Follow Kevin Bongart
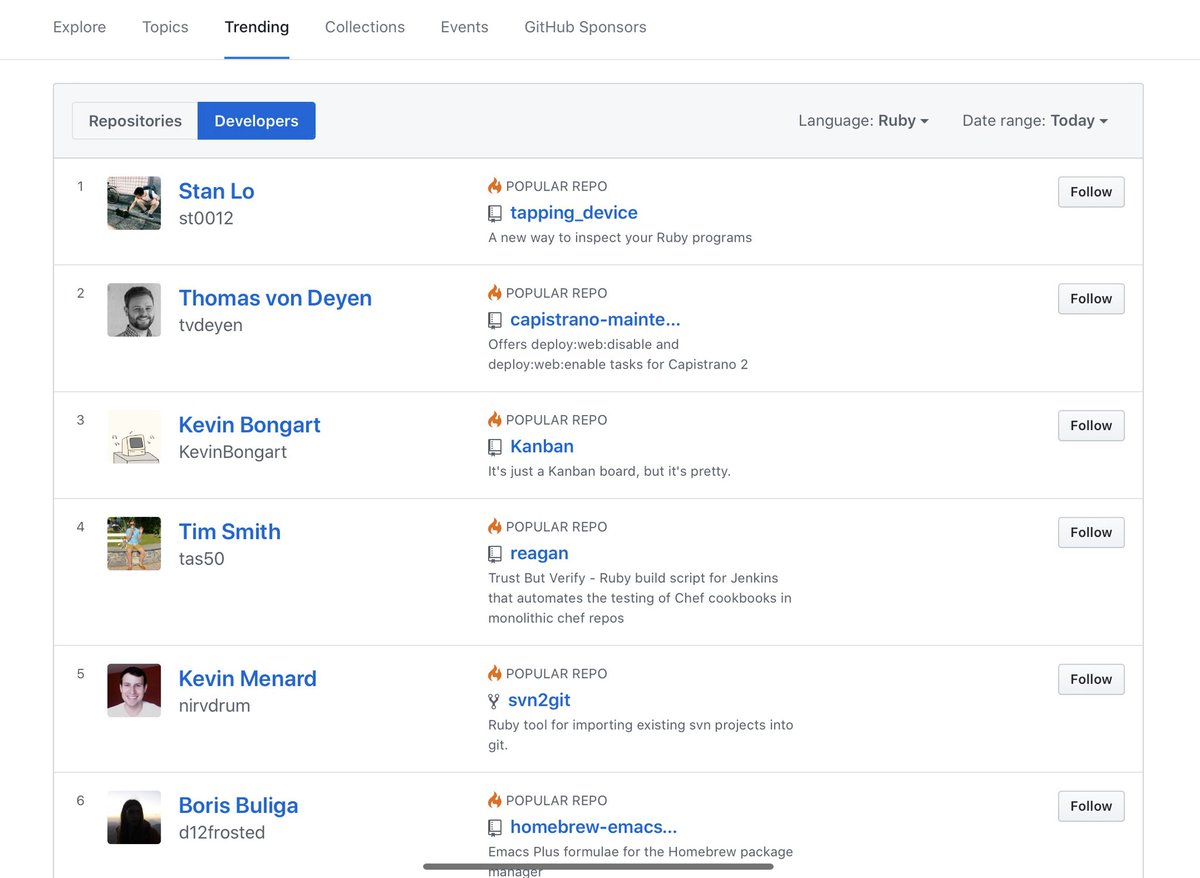Image resolution: width=1200 pixels, height=878 pixels. 1091,426
